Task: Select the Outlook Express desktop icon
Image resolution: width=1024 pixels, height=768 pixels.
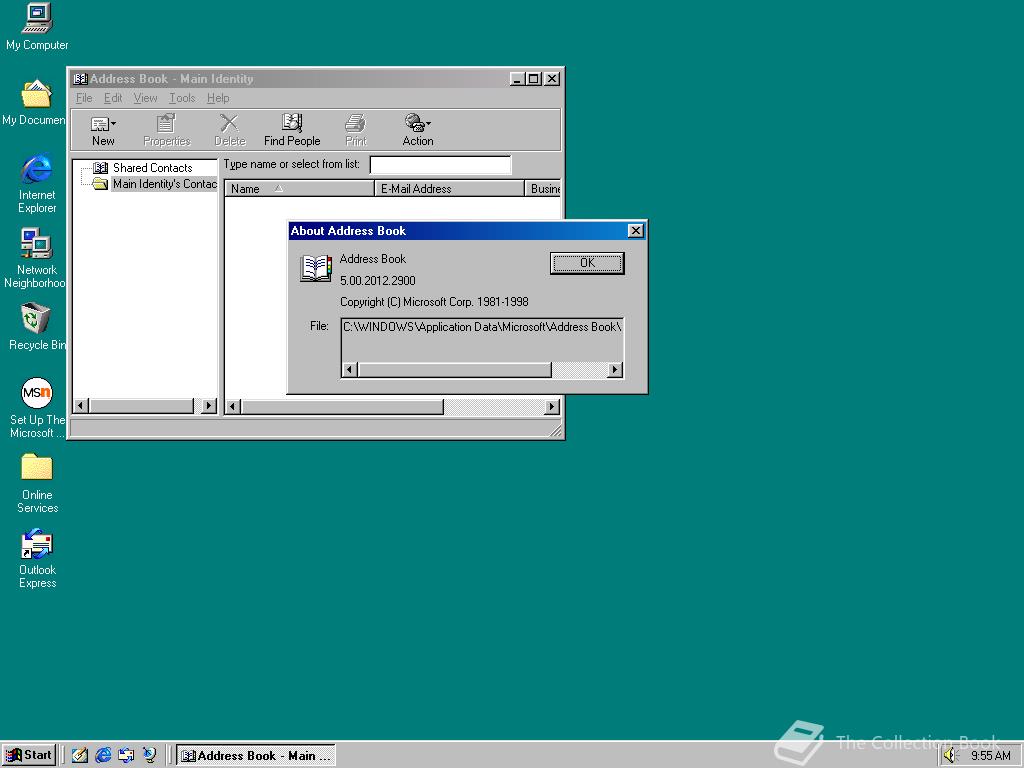Action: (x=37, y=559)
